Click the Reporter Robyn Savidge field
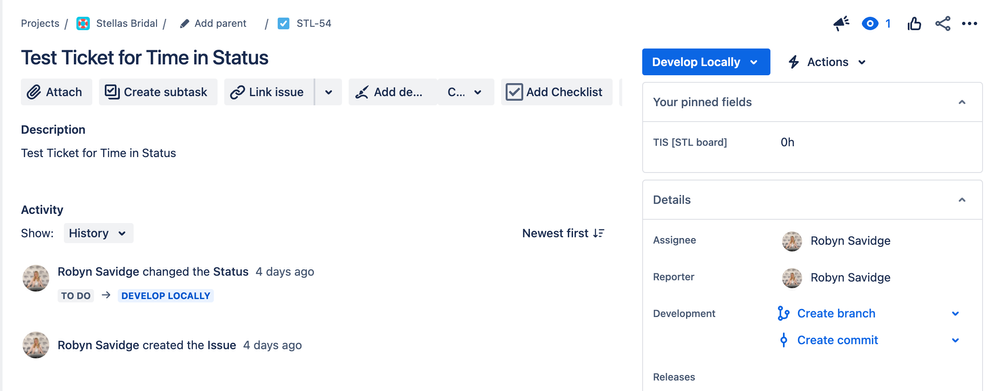 click(x=835, y=278)
